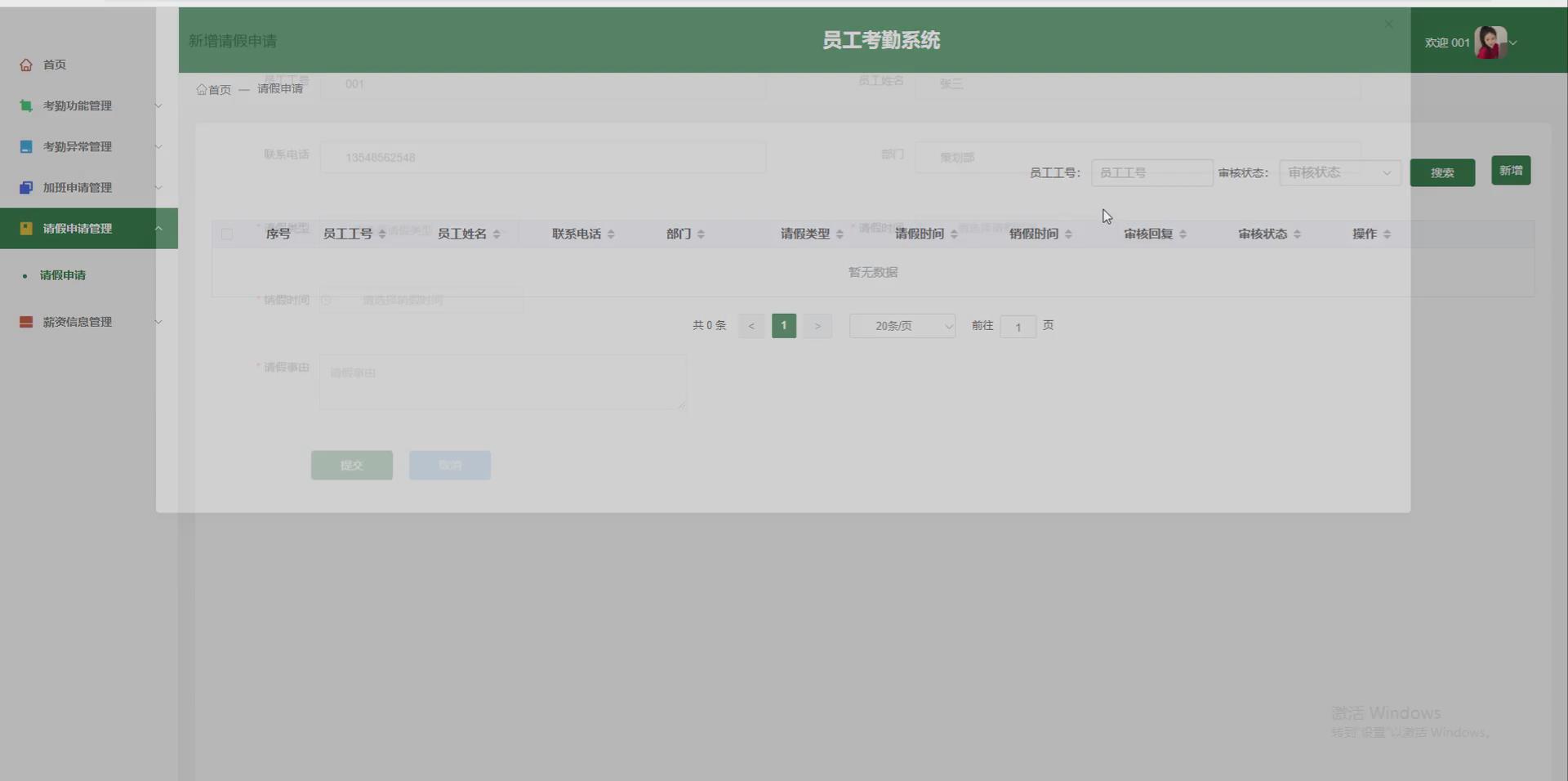This screenshot has width=1568, height=781.
Task: Click the breadcrumb home icon
Action: pyautogui.click(x=201, y=89)
